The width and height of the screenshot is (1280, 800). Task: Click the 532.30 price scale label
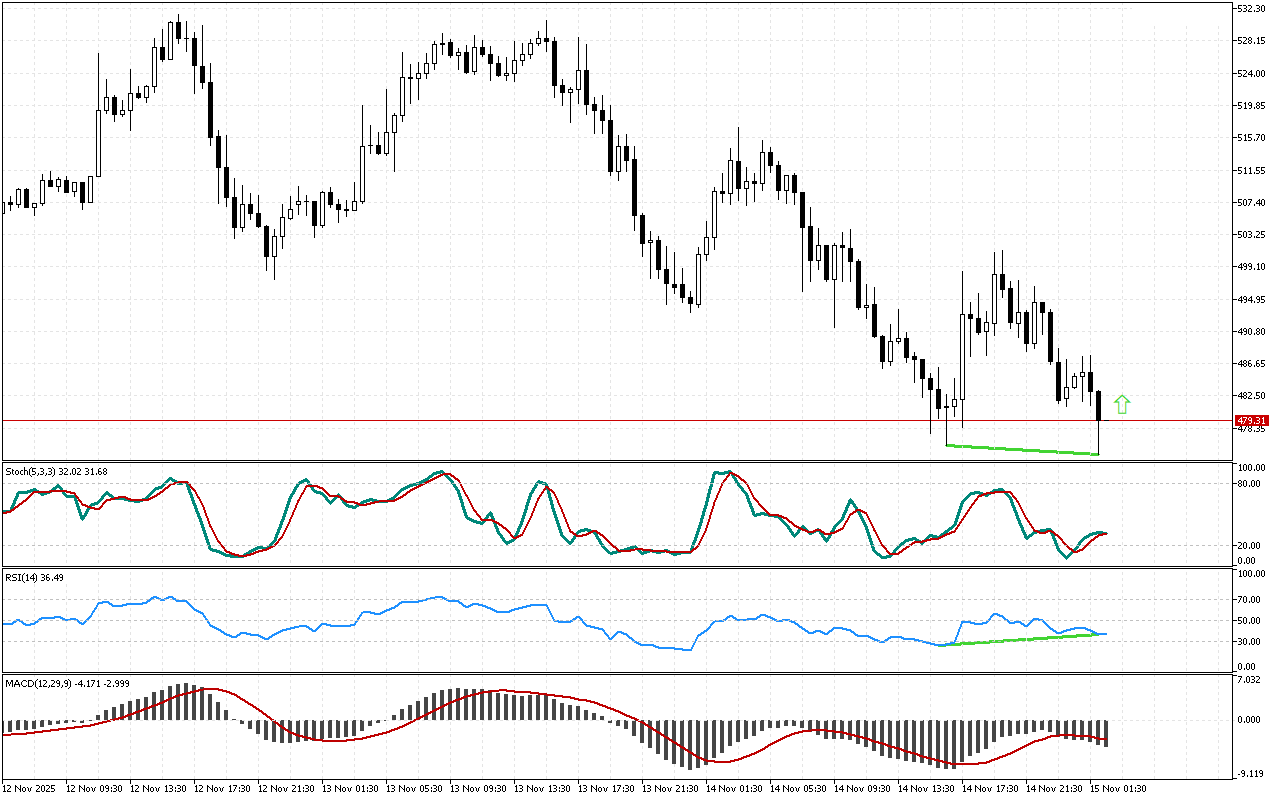tap(1251, 8)
